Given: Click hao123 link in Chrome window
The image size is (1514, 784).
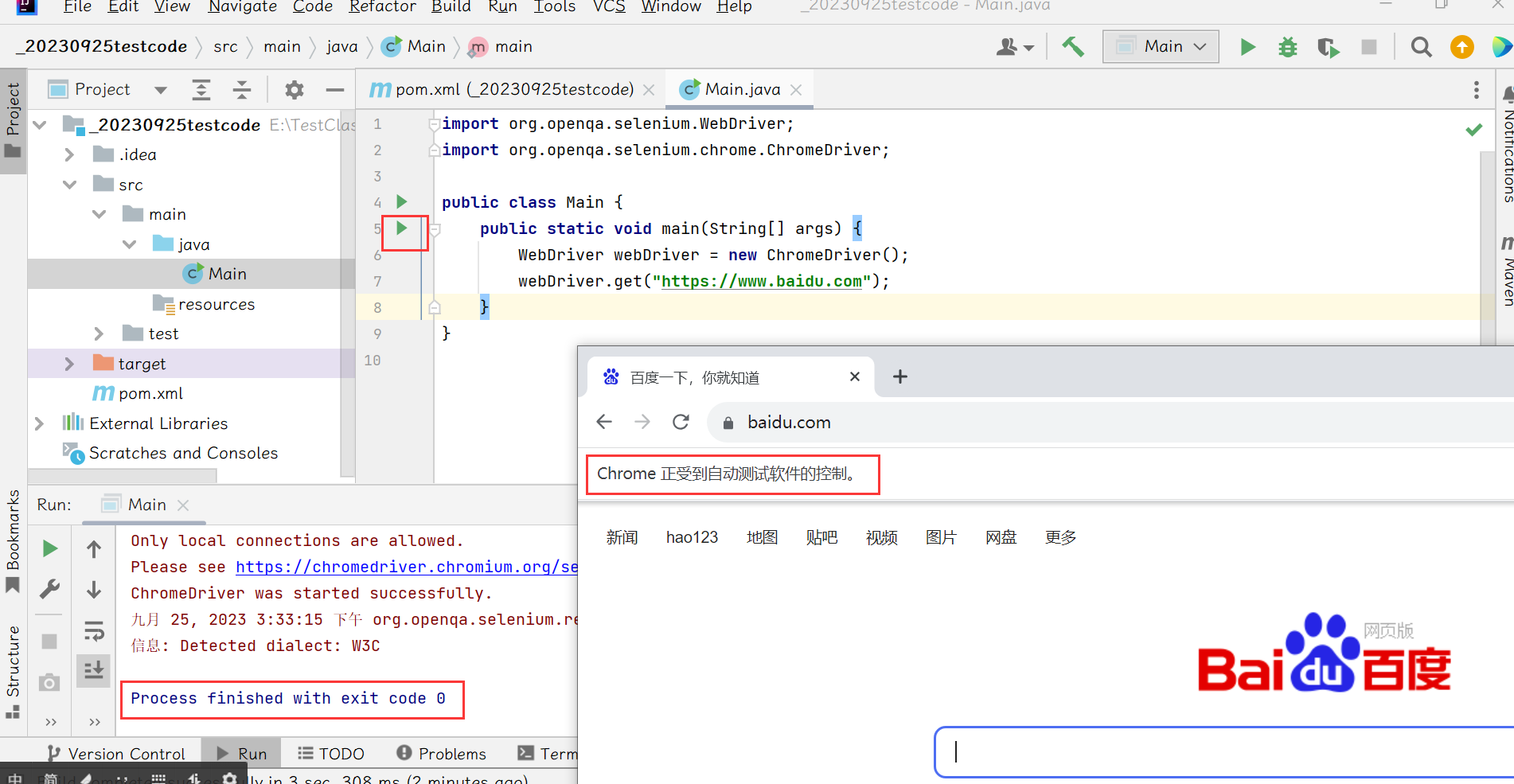Looking at the screenshot, I should pyautogui.click(x=692, y=537).
